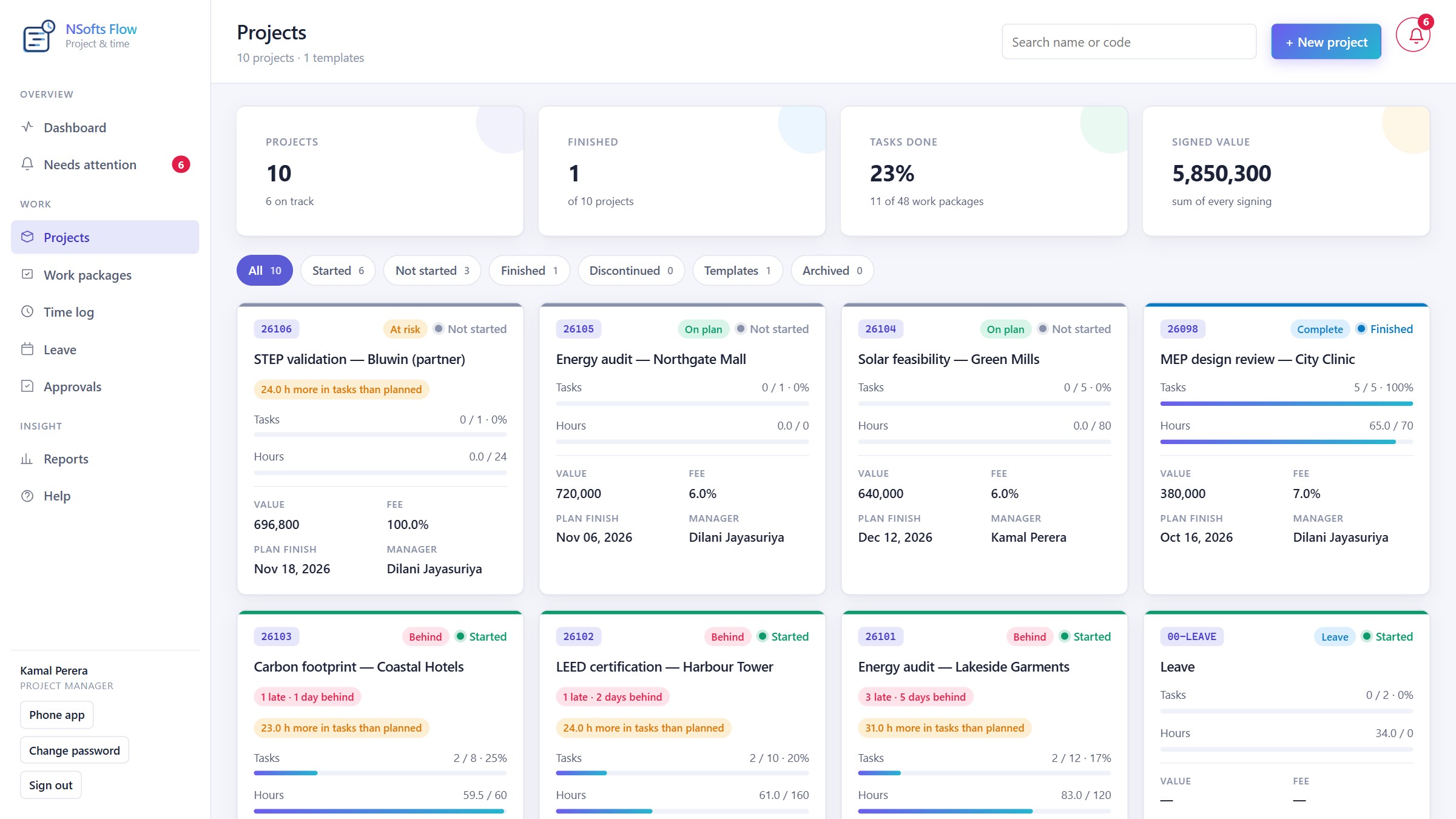The width and height of the screenshot is (1456, 819).
Task: Click the Work packages checkbox icon
Action: point(27,275)
